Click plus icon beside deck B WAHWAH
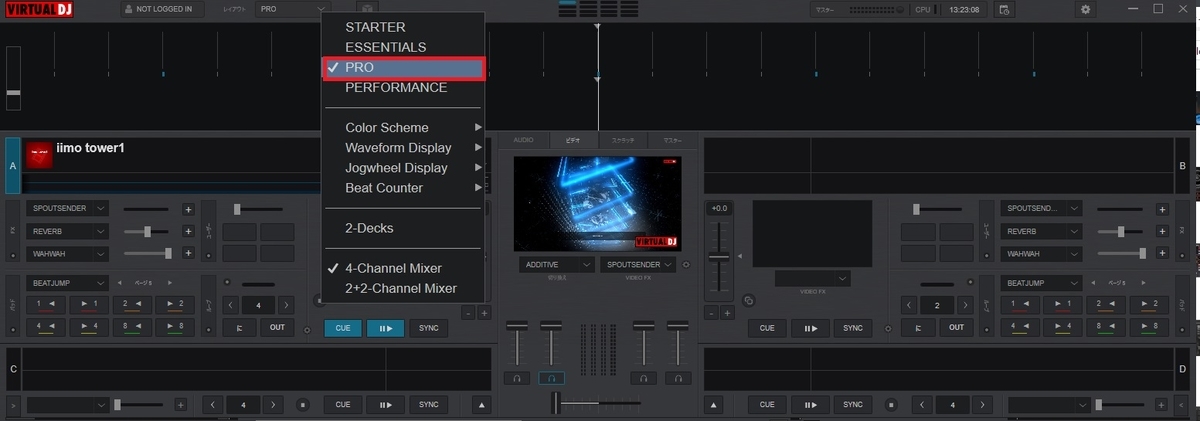 point(1161,253)
